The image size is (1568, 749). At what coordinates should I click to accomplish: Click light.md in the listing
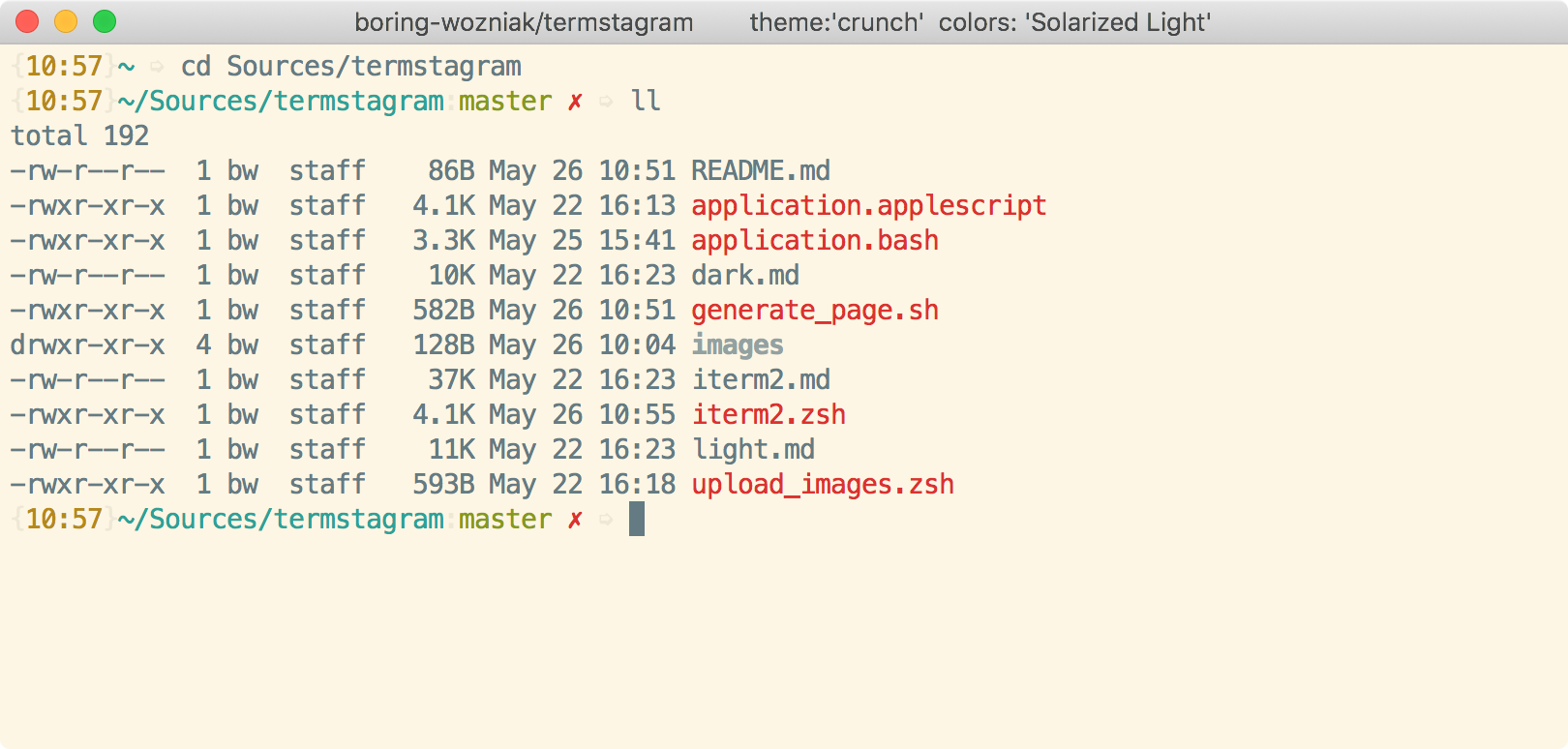(753, 450)
